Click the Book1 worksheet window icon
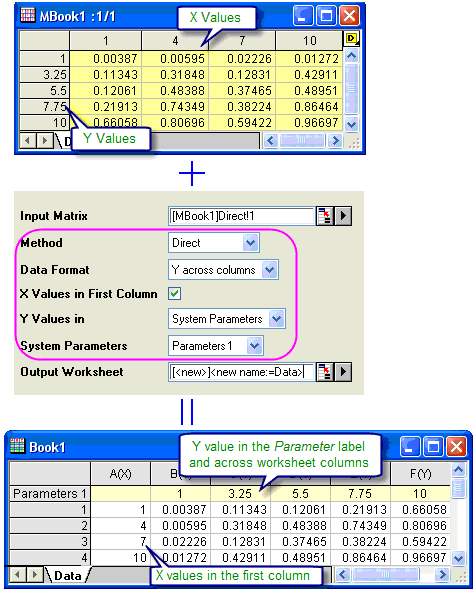This screenshot has width=475, height=590. (x=17, y=446)
